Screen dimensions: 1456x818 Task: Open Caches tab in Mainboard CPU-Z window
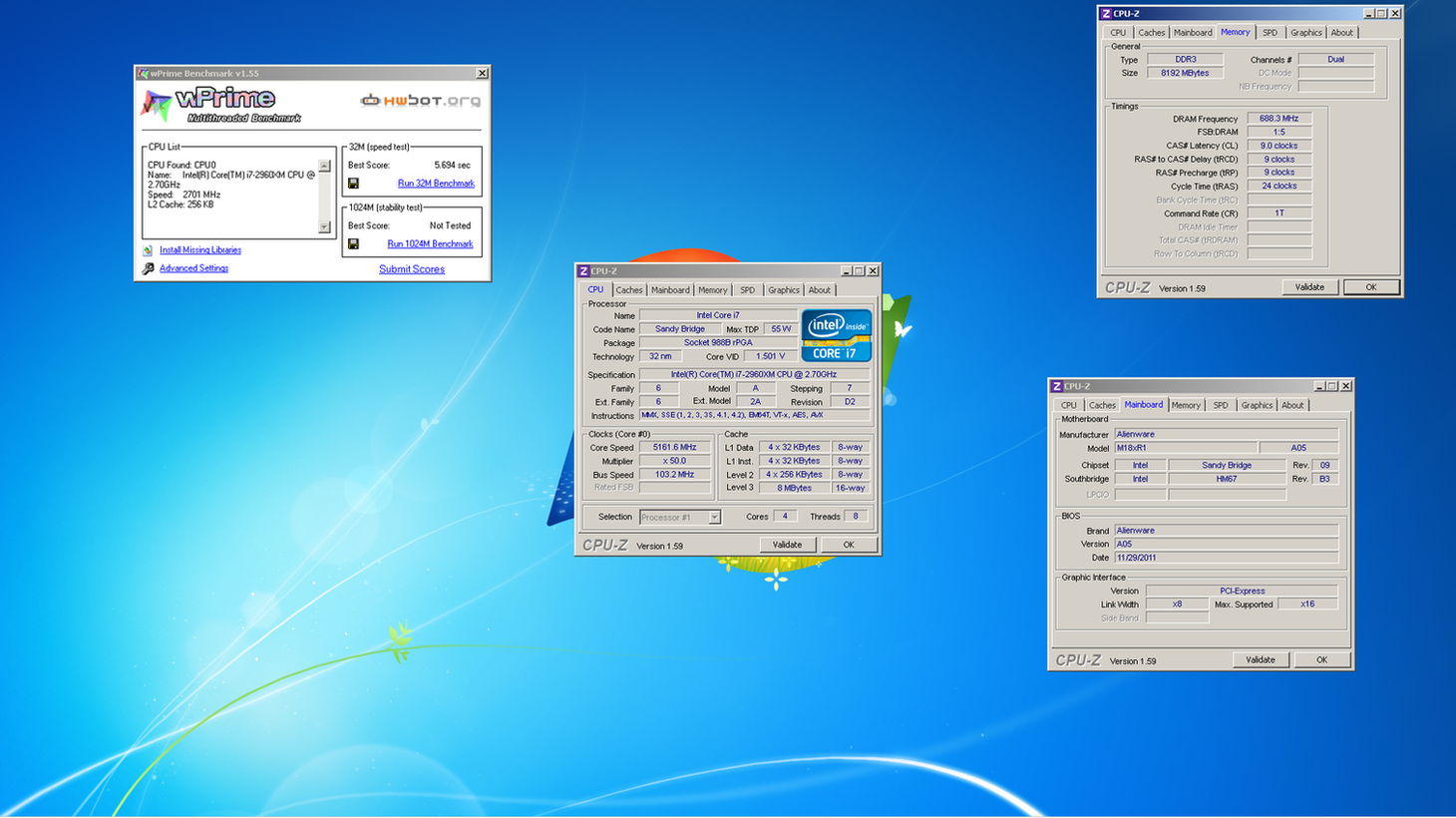click(1102, 405)
